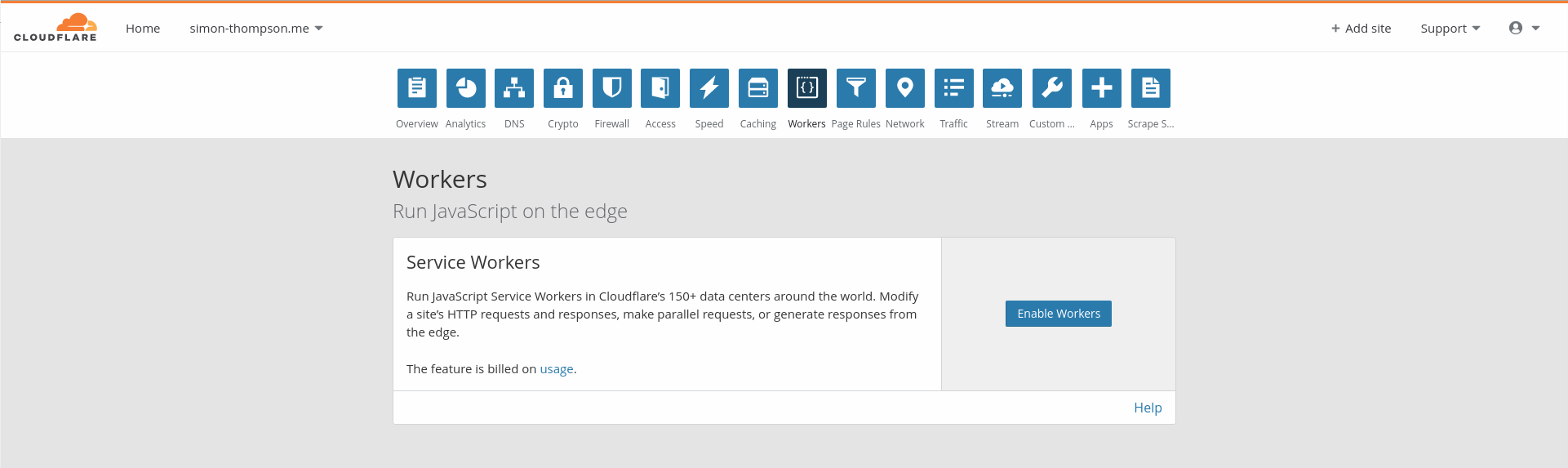Select the Traffic list icon

[954, 88]
